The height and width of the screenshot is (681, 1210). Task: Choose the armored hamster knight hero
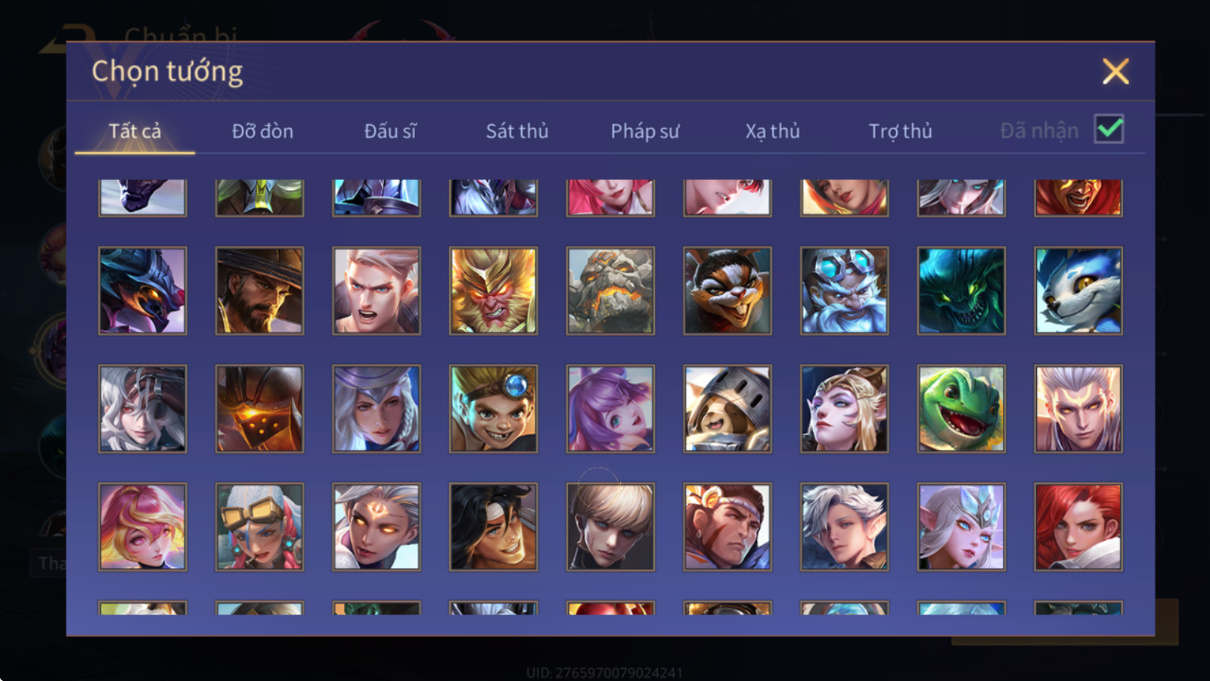pyautogui.click(x=727, y=409)
